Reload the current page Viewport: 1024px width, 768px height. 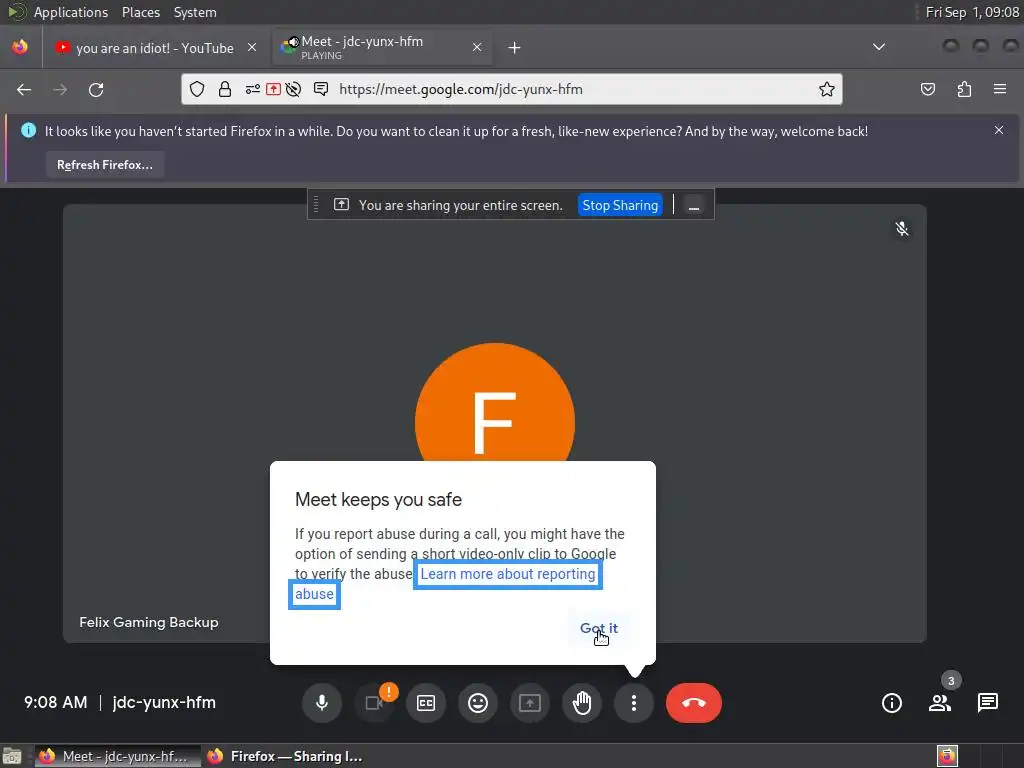tap(96, 89)
